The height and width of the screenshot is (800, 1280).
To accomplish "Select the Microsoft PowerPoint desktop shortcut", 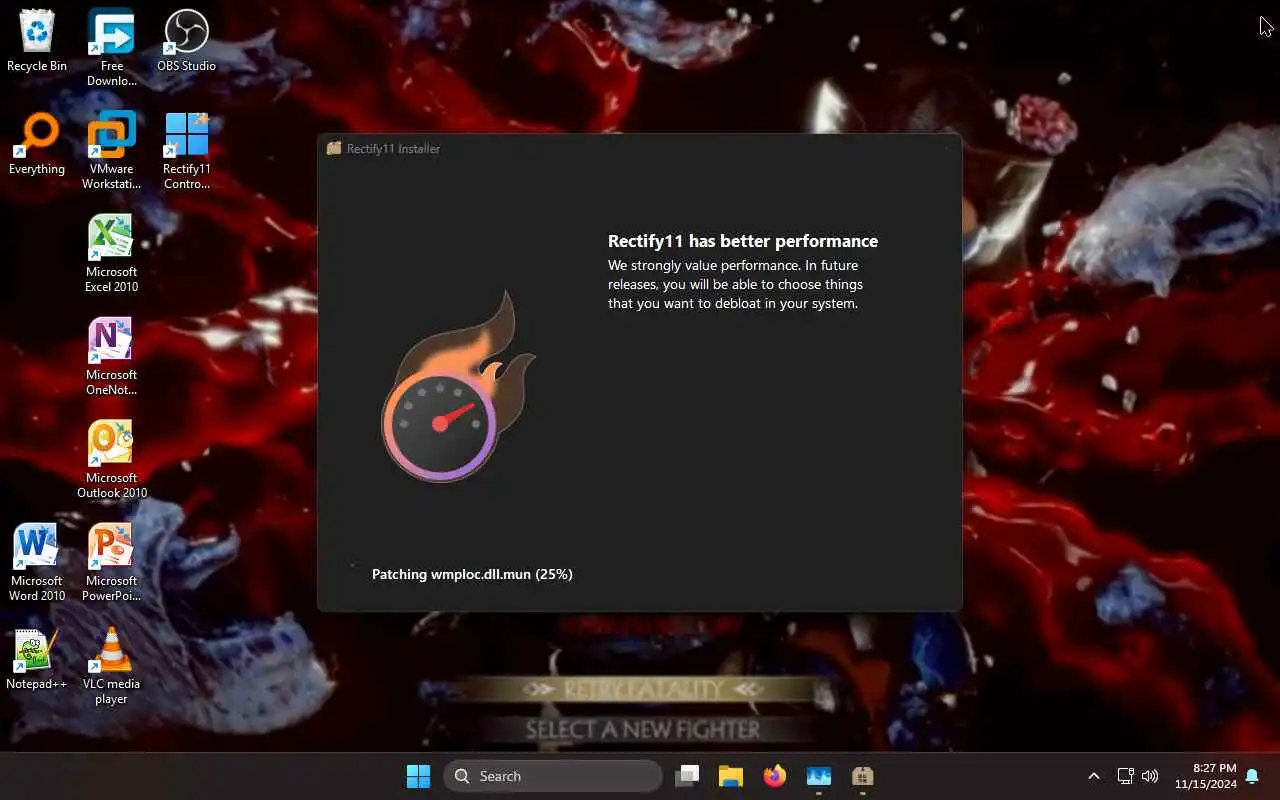I will coord(111,563).
